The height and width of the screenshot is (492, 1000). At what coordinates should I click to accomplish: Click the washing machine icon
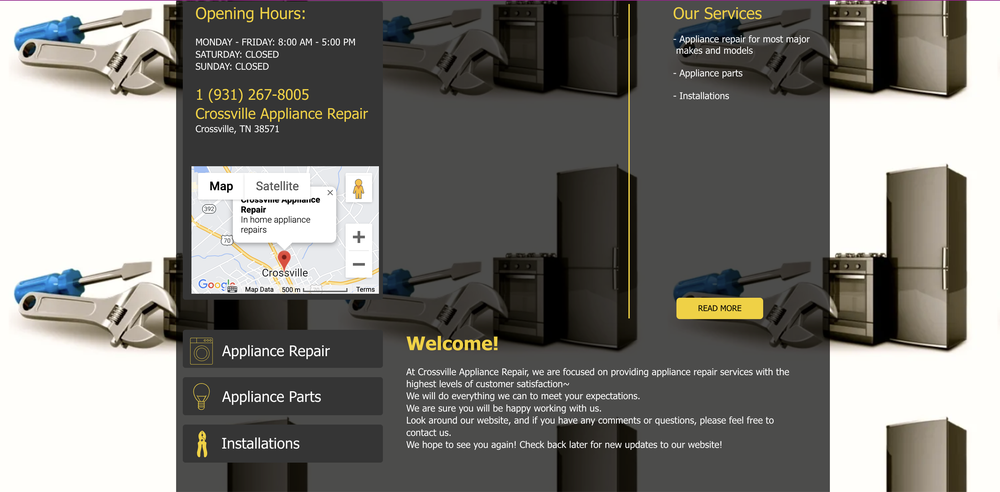[x=202, y=351]
